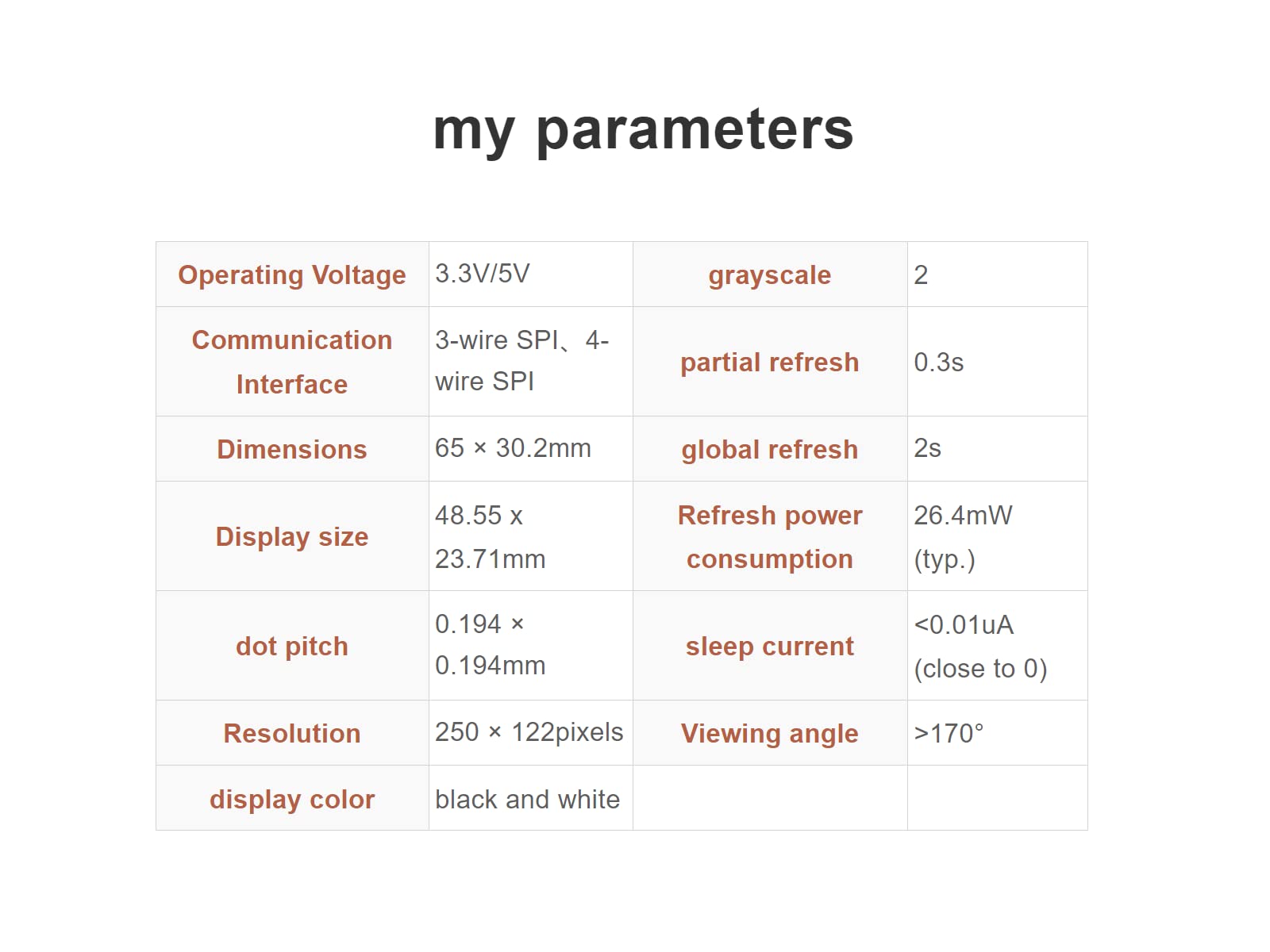Click the "Resolution" label cell

(x=292, y=734)
